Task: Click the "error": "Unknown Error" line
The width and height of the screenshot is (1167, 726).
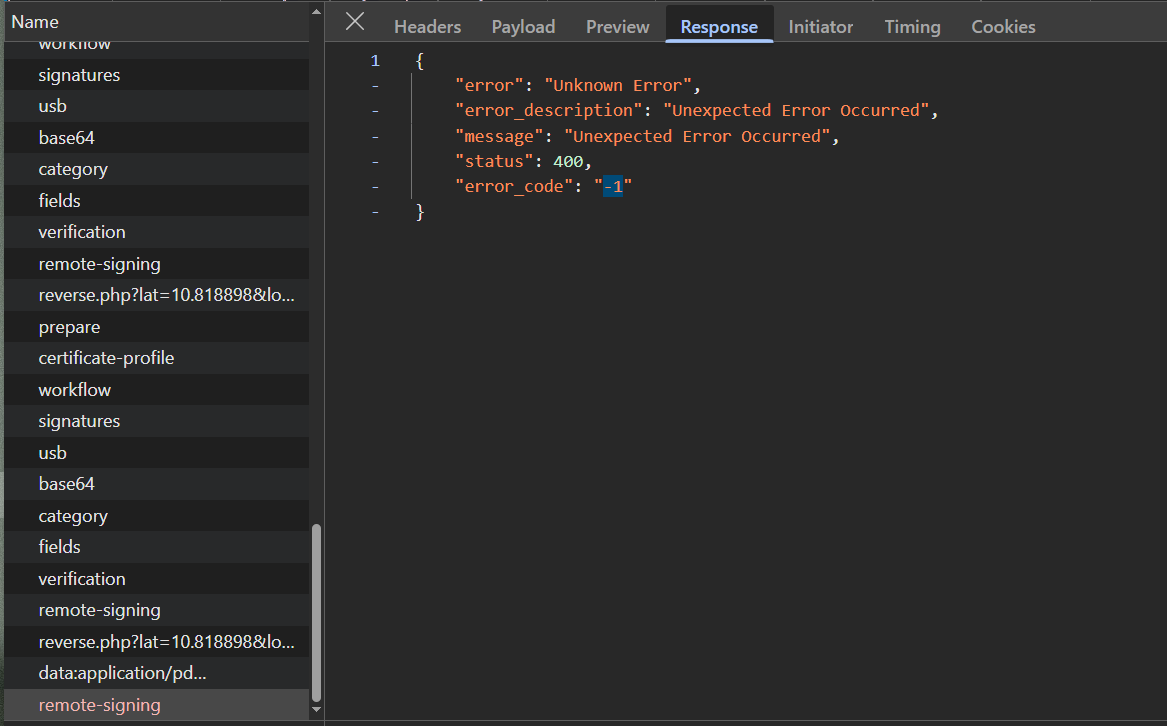Action: pyautogui.click(x=578, y=86)
